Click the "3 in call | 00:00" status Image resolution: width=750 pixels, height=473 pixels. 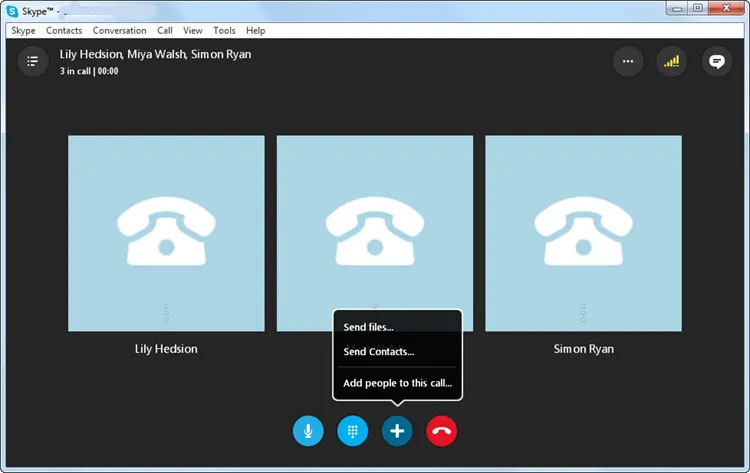[89, 71]
